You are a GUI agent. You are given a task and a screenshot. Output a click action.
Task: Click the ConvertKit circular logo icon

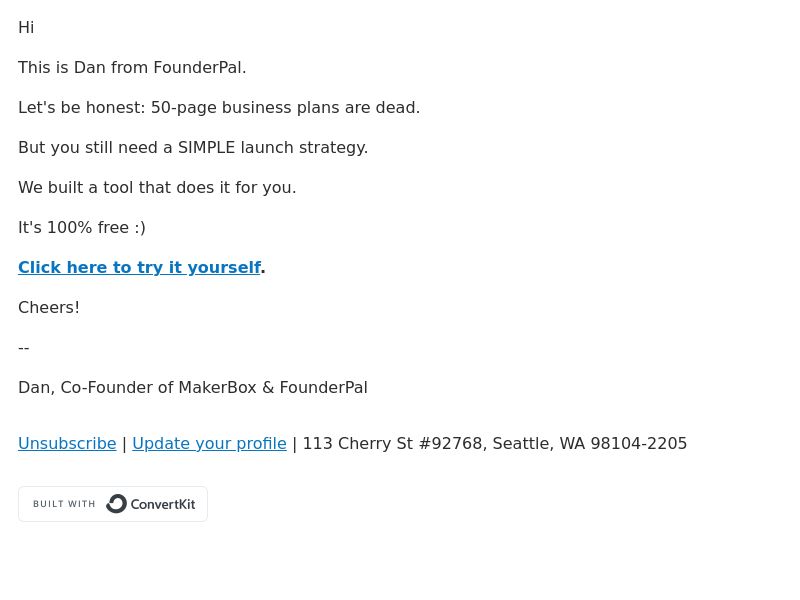pyautogui.click(x=116, y=504)
